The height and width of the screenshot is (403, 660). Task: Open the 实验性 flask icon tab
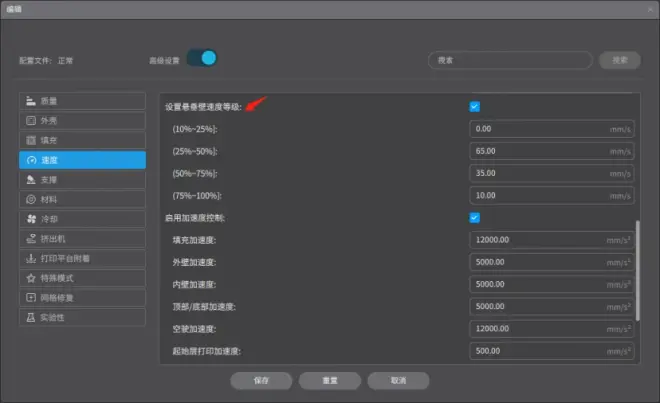[31, 318]
